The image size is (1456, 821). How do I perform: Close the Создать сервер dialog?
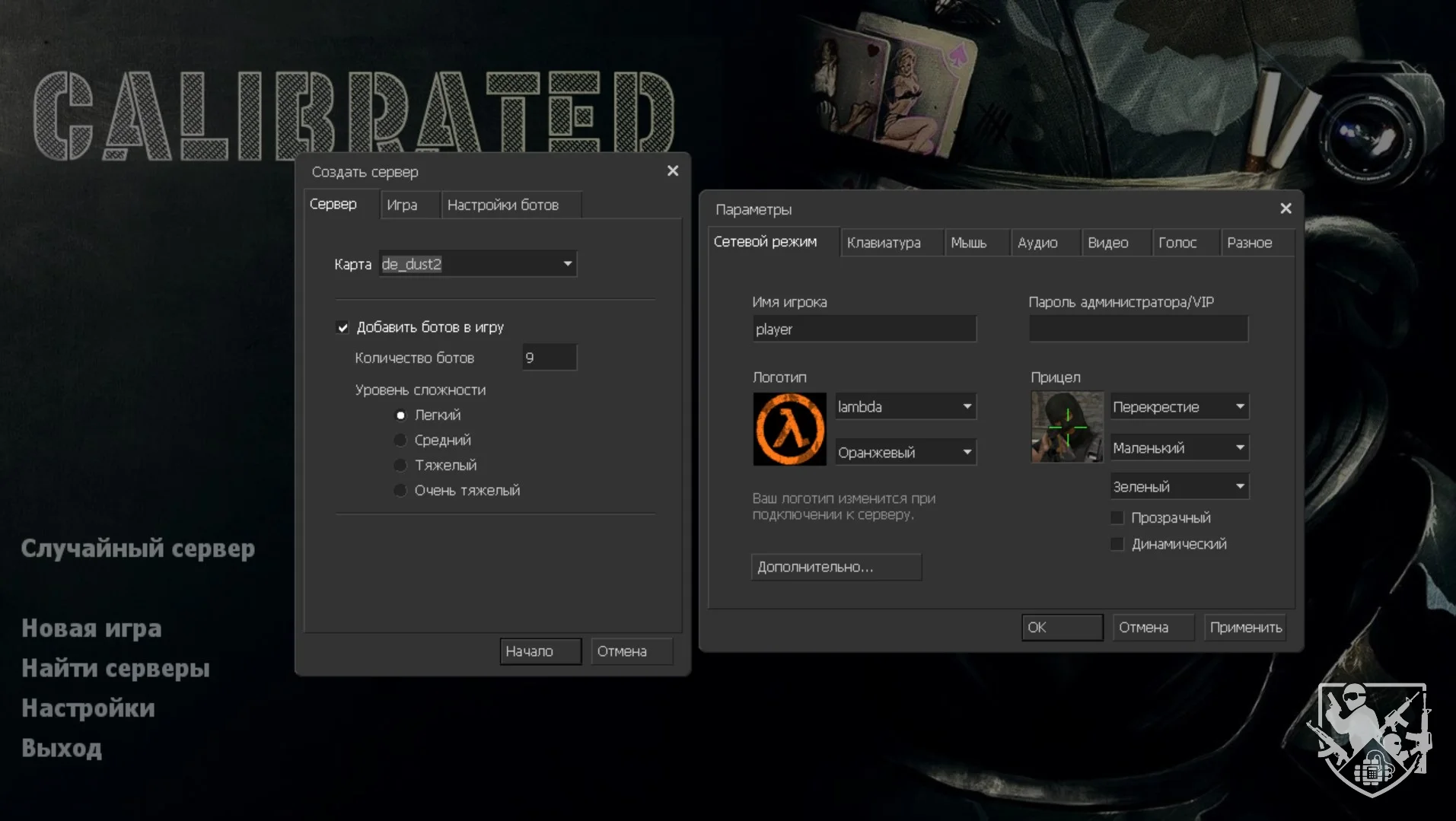tap(672, 171)
